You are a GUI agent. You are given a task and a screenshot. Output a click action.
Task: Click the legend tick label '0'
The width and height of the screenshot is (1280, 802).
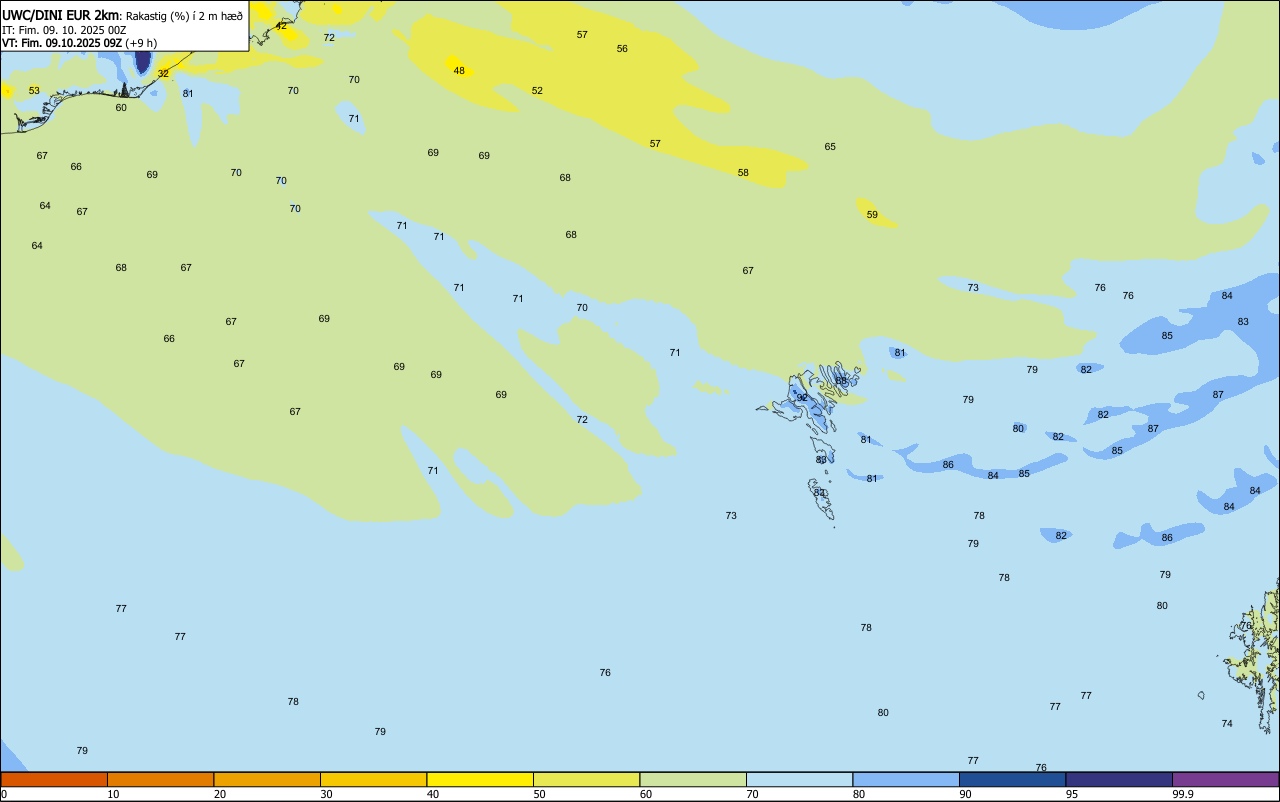coord(4,794)
